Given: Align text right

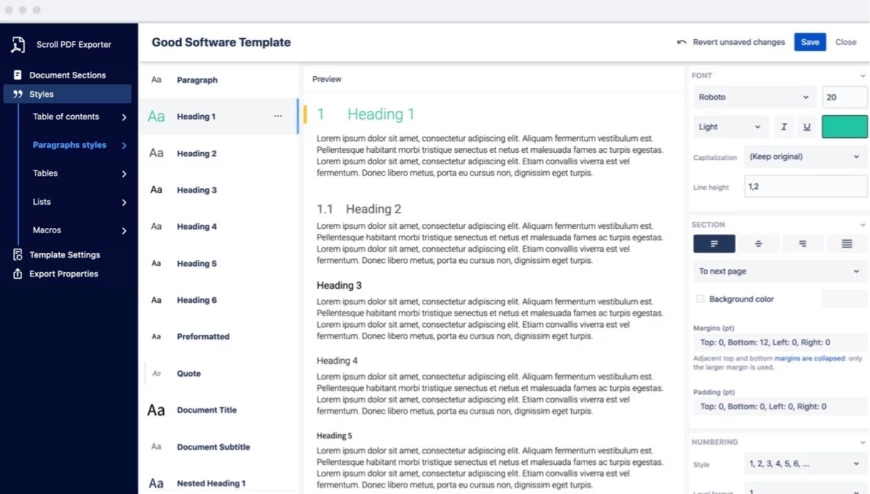Looking at the screenshot, I should pos(802,244).
